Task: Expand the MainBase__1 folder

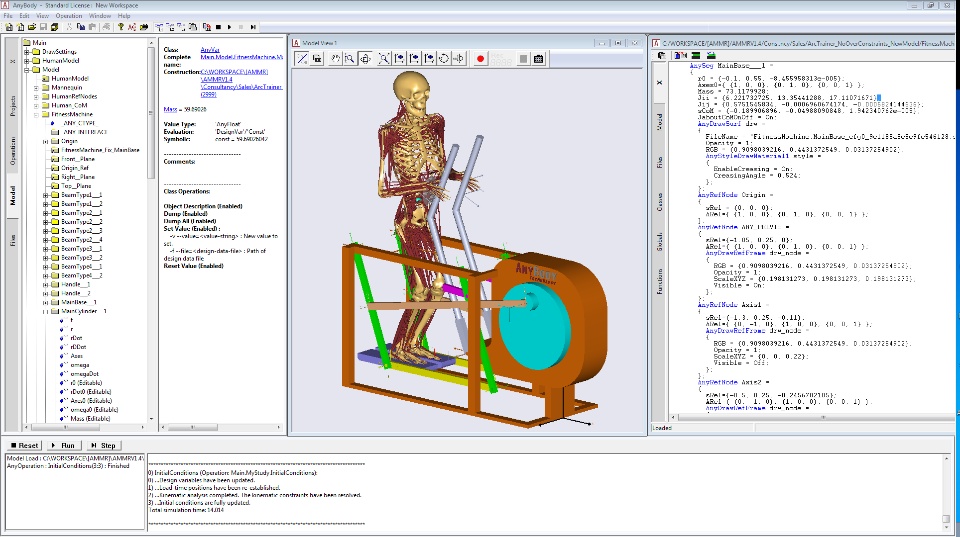Action: [45, 302]
